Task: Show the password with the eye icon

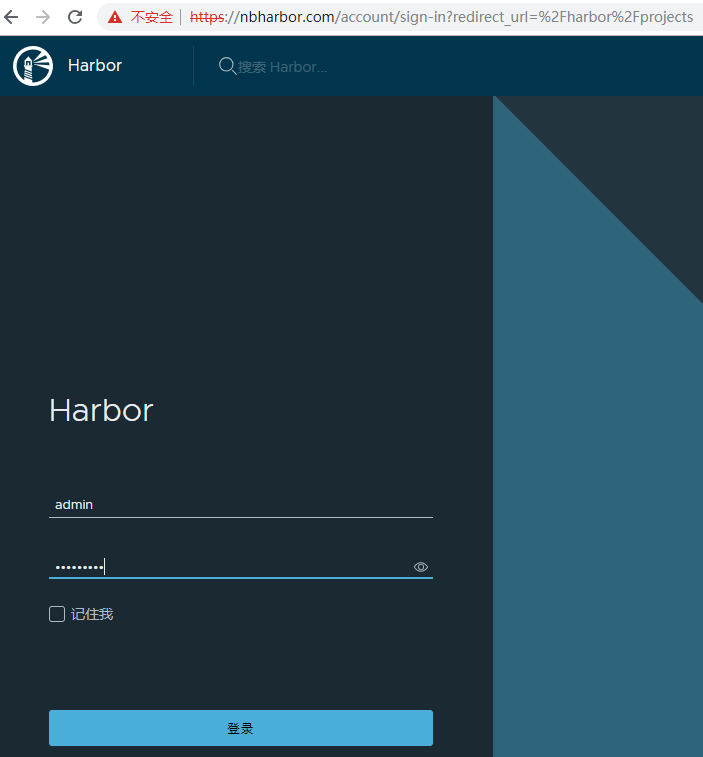Action: click(x=421, y=567)
